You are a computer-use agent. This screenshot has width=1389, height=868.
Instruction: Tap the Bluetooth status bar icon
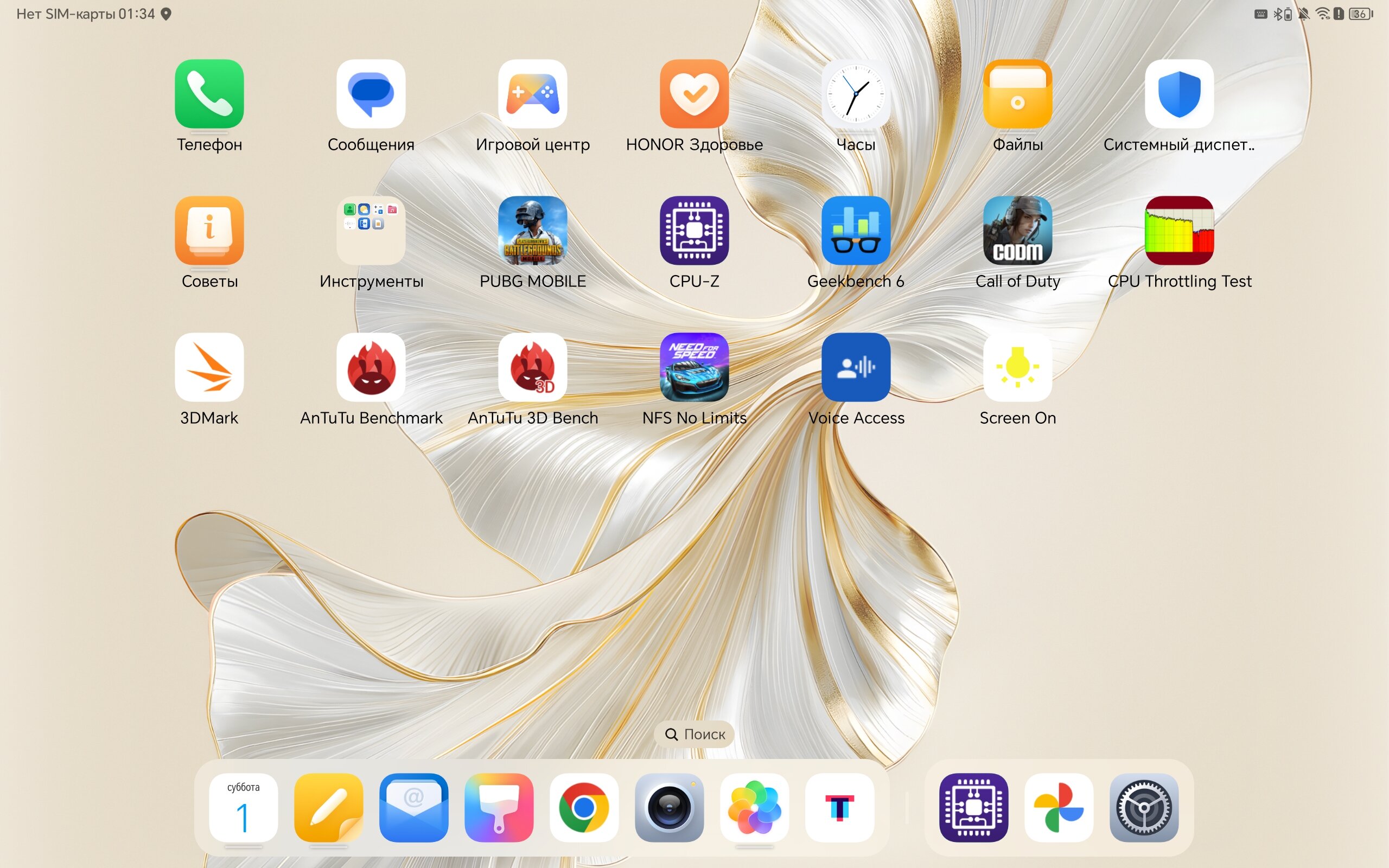click(x=1278, y=14)
